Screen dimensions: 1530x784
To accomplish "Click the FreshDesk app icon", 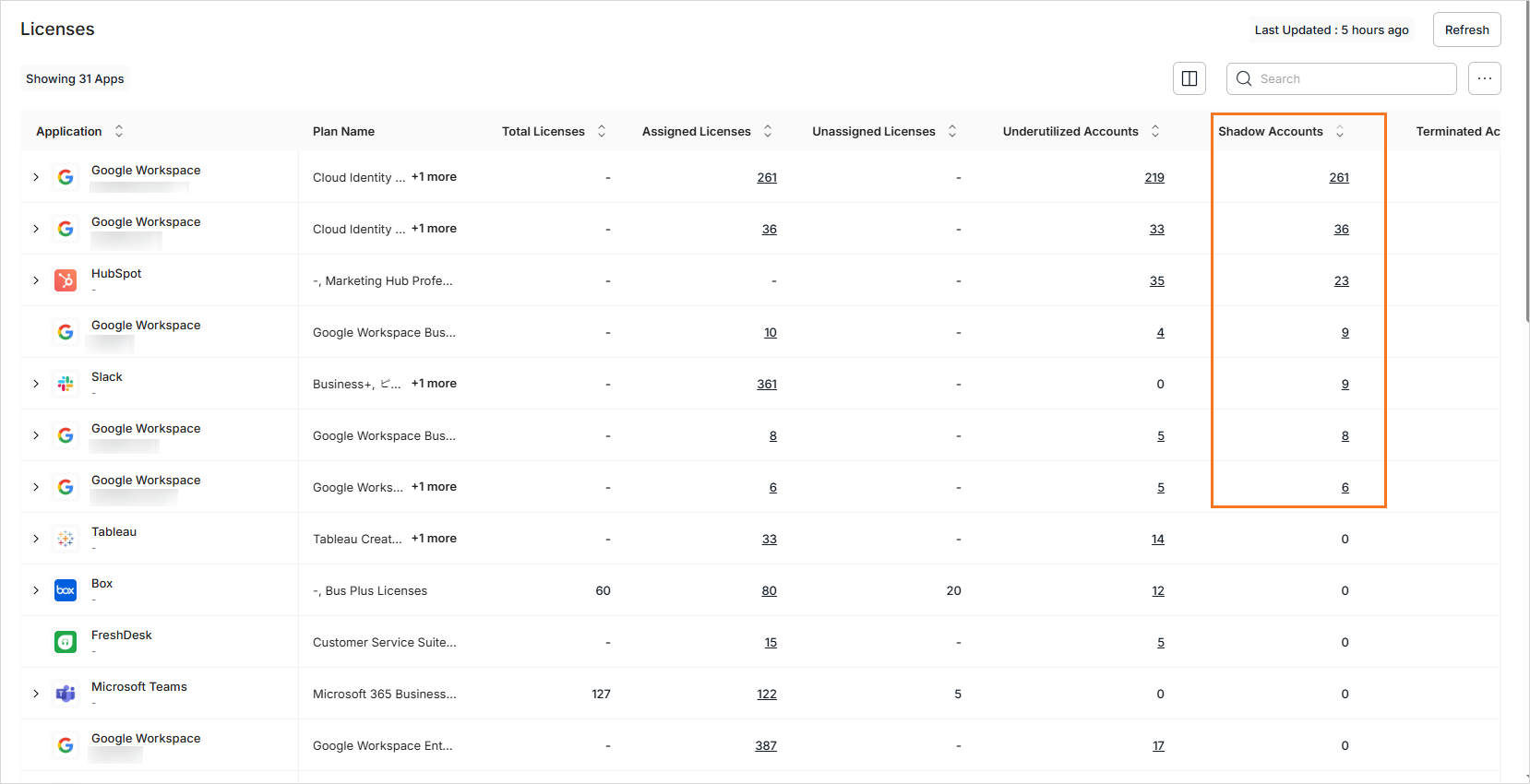I will [66, 642].
